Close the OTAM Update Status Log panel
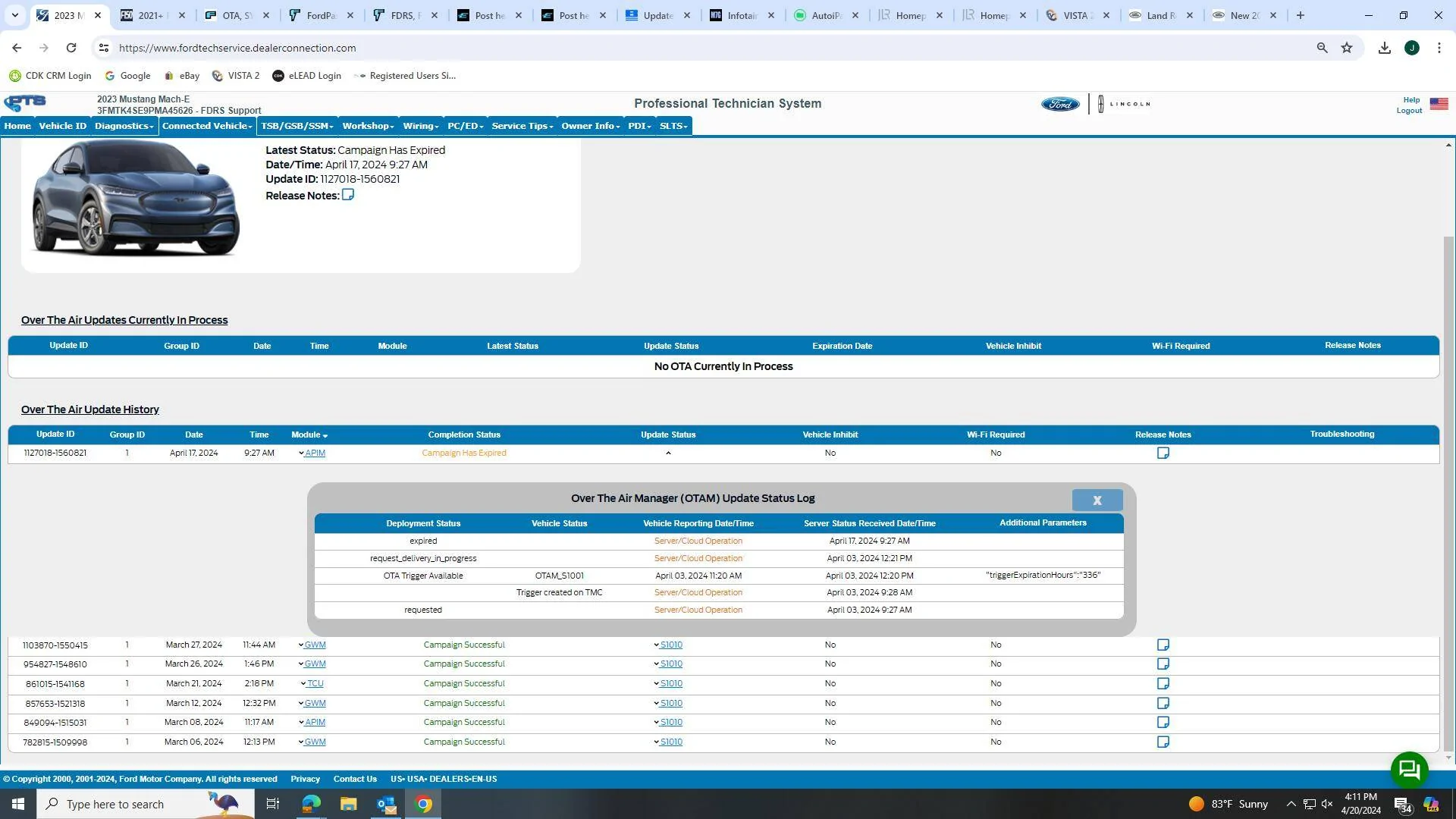 coord(1097,500)
